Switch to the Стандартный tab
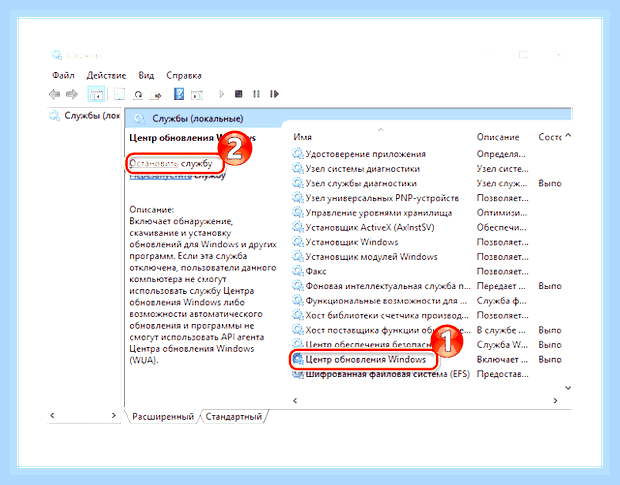620x485 pixels. pos(234,417)
